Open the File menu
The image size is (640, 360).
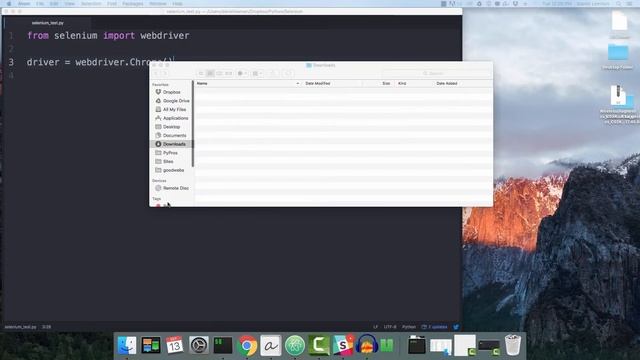tap(40, 4)
